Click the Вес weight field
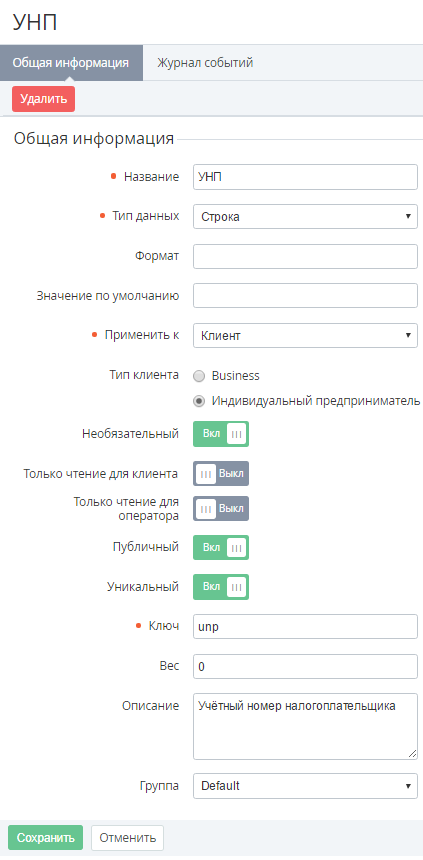The height and width of the screenshot is (860, 423). click(x=305, y=666)
